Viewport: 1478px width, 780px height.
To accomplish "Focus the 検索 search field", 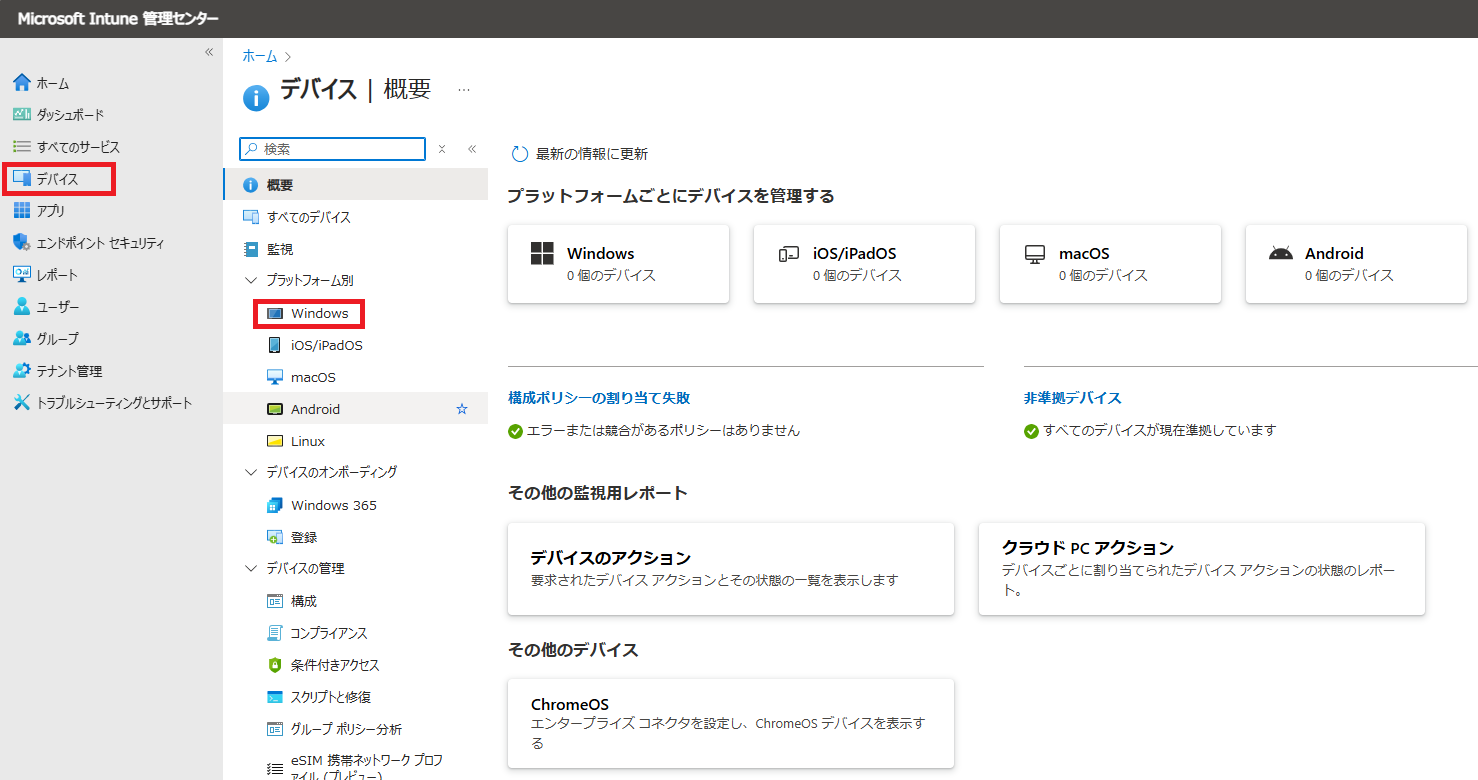I will (333, 149).
